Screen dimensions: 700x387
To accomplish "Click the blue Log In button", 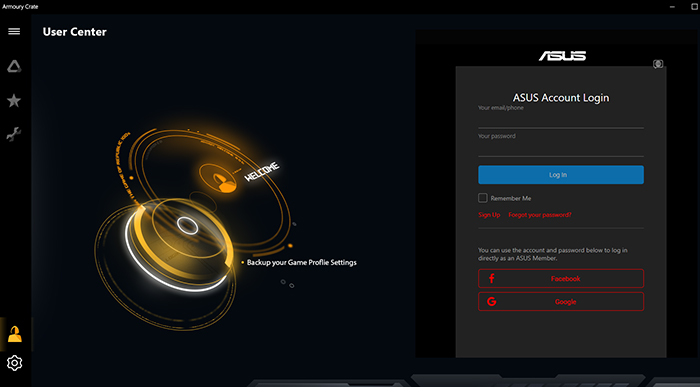I will 561,175.
